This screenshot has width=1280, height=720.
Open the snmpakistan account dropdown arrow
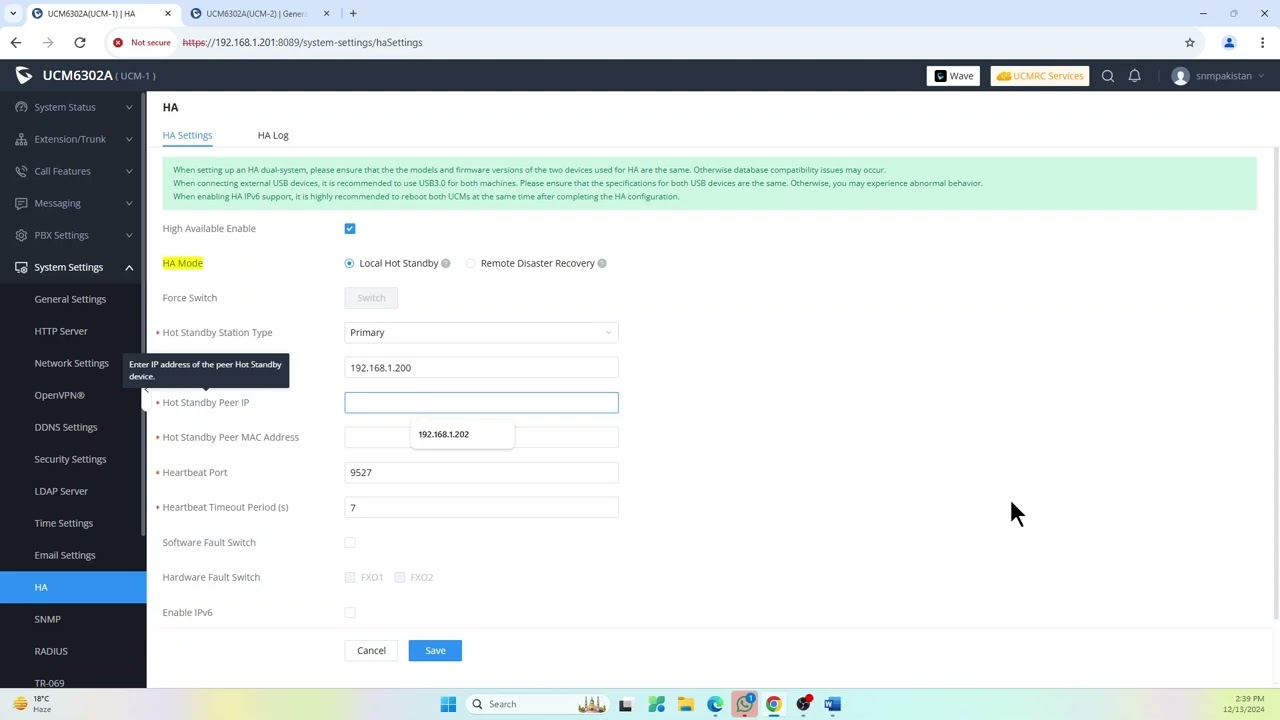click(x=1262, y=76)
